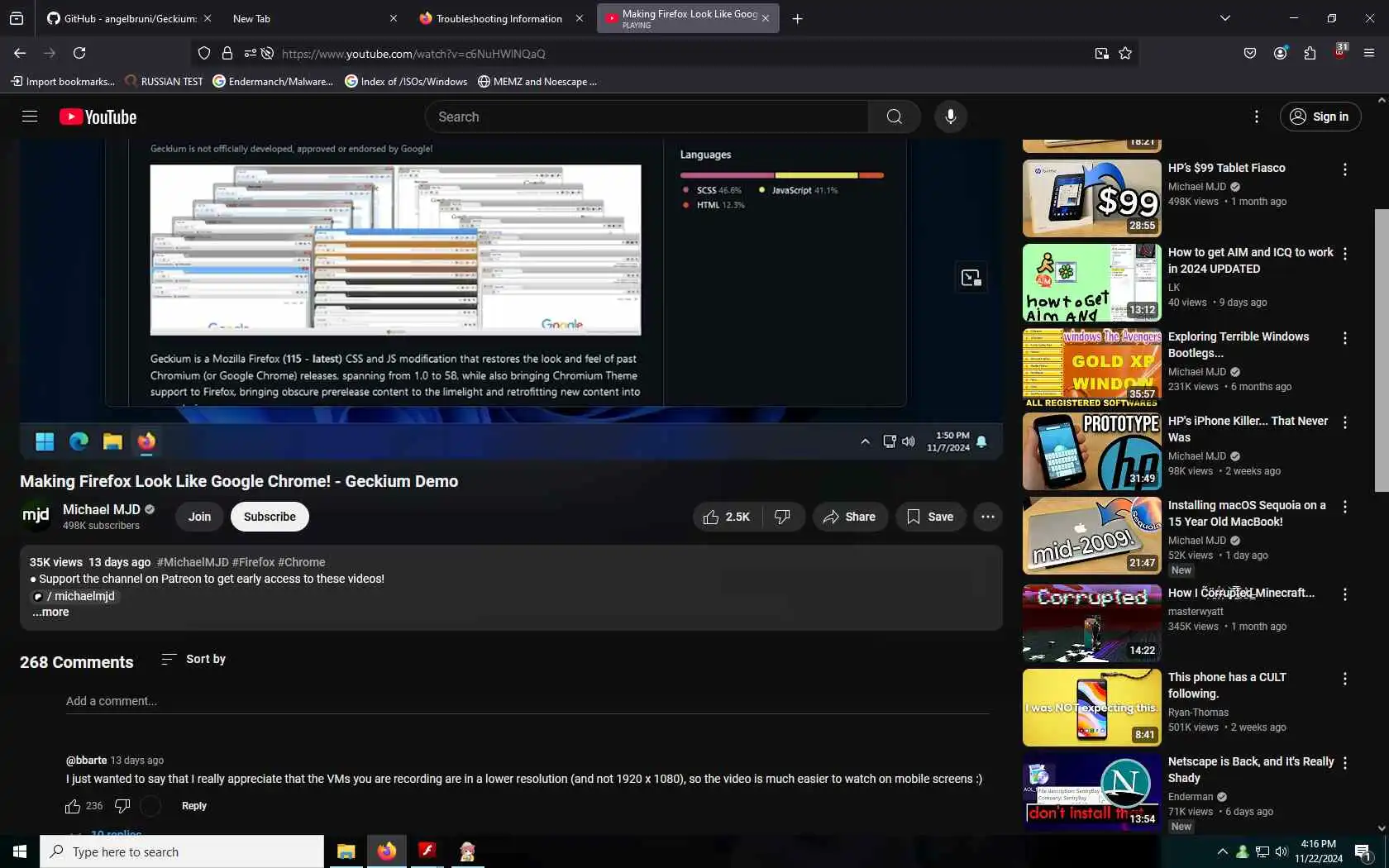
Task: Close the Making Firefox Look Like tab
Action: pyautogui.click(x=766, y=18)
